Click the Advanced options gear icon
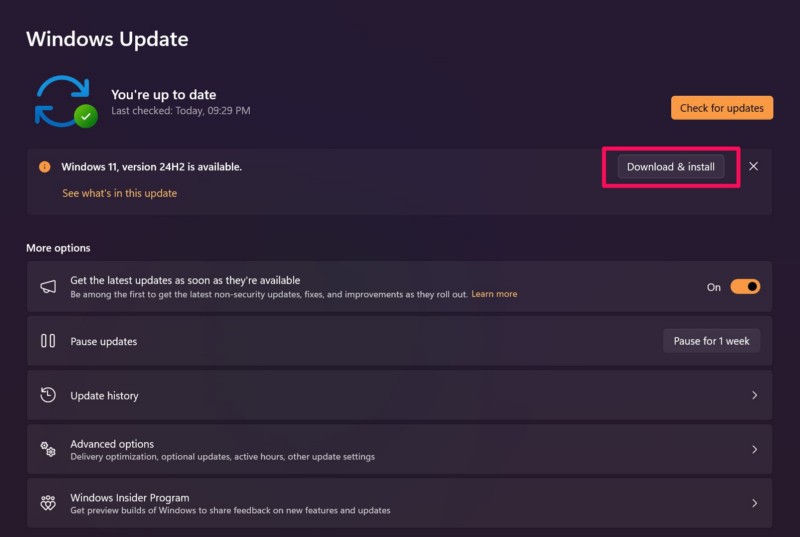Screen dimensions: 800x537 click(x=48, y=449)
